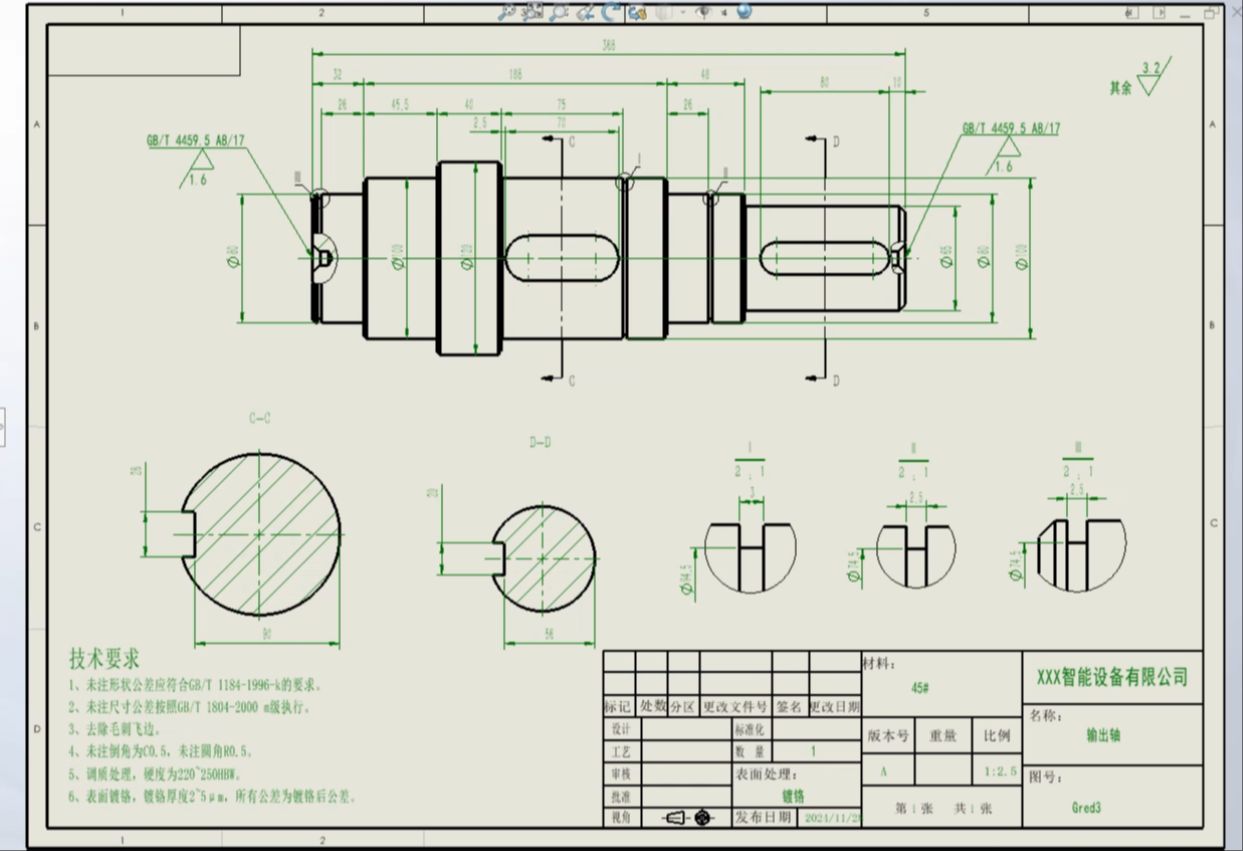Select technical note 5 about 调质处理 hardness
Viewport: 1243px width, 851px height.
155,774
